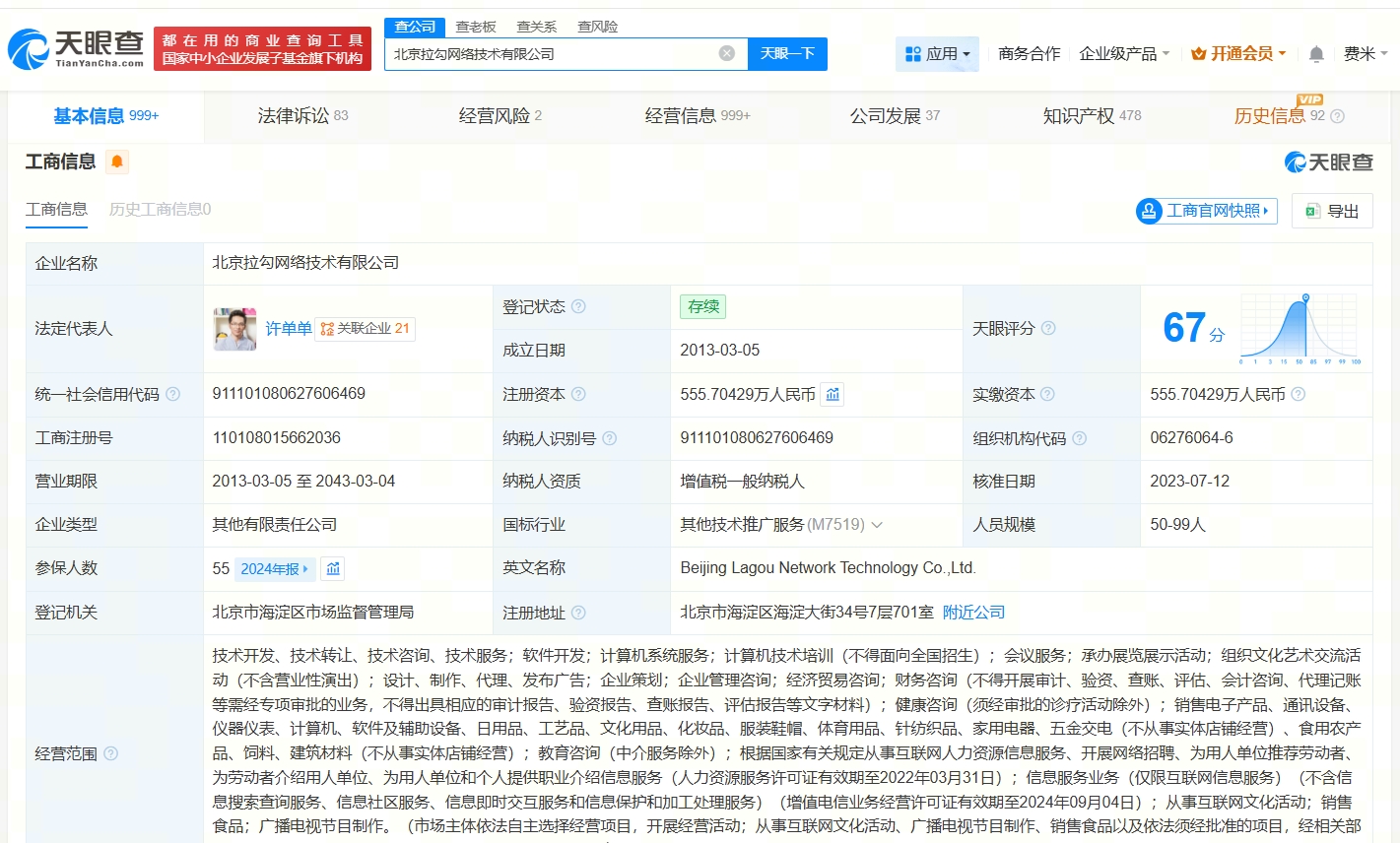This screenshot has width=1400, height=843.
Task: Open the 经营风险 tab
Action: (x=500, y=116)
